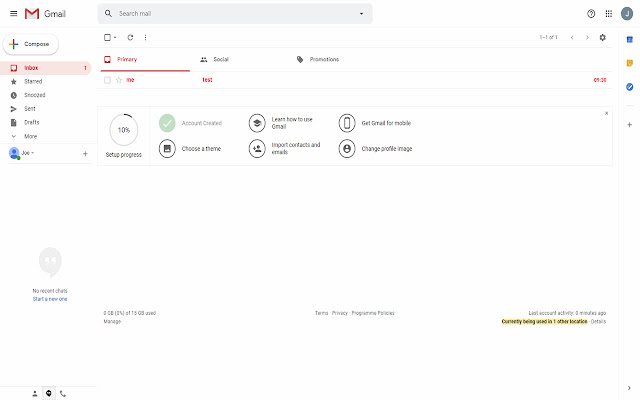Star the email from me
Viewport: 640px width, 400px height.
(x=119, y=79)
